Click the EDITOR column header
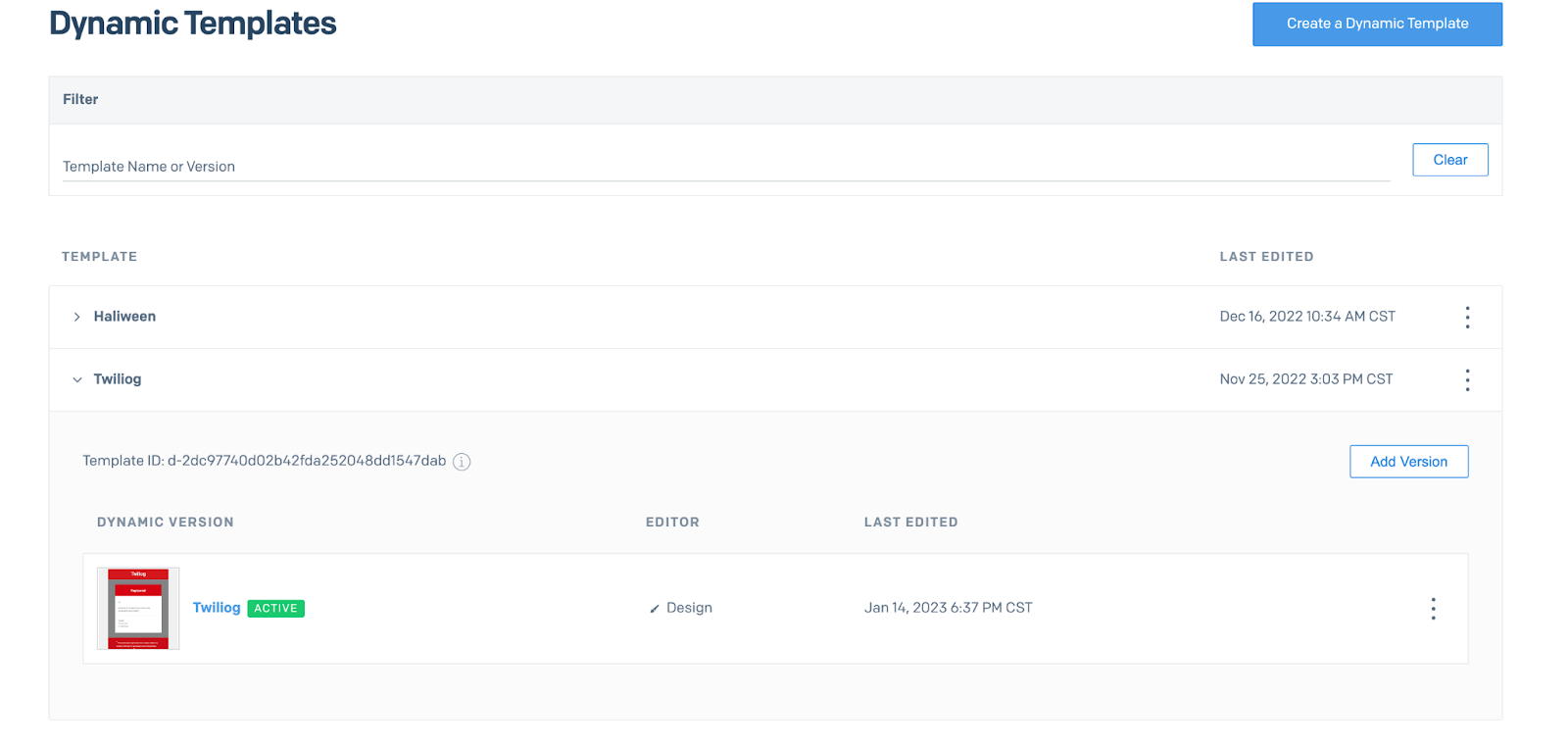Viewport: 1568px width, 747px height. 672,523
